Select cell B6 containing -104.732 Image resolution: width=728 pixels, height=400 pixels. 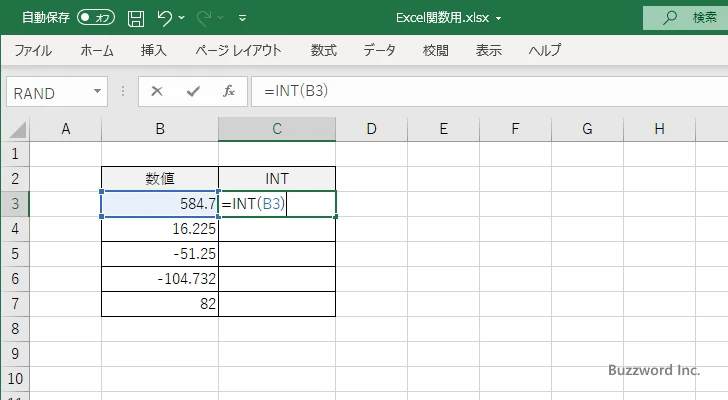tap(160, 279)
